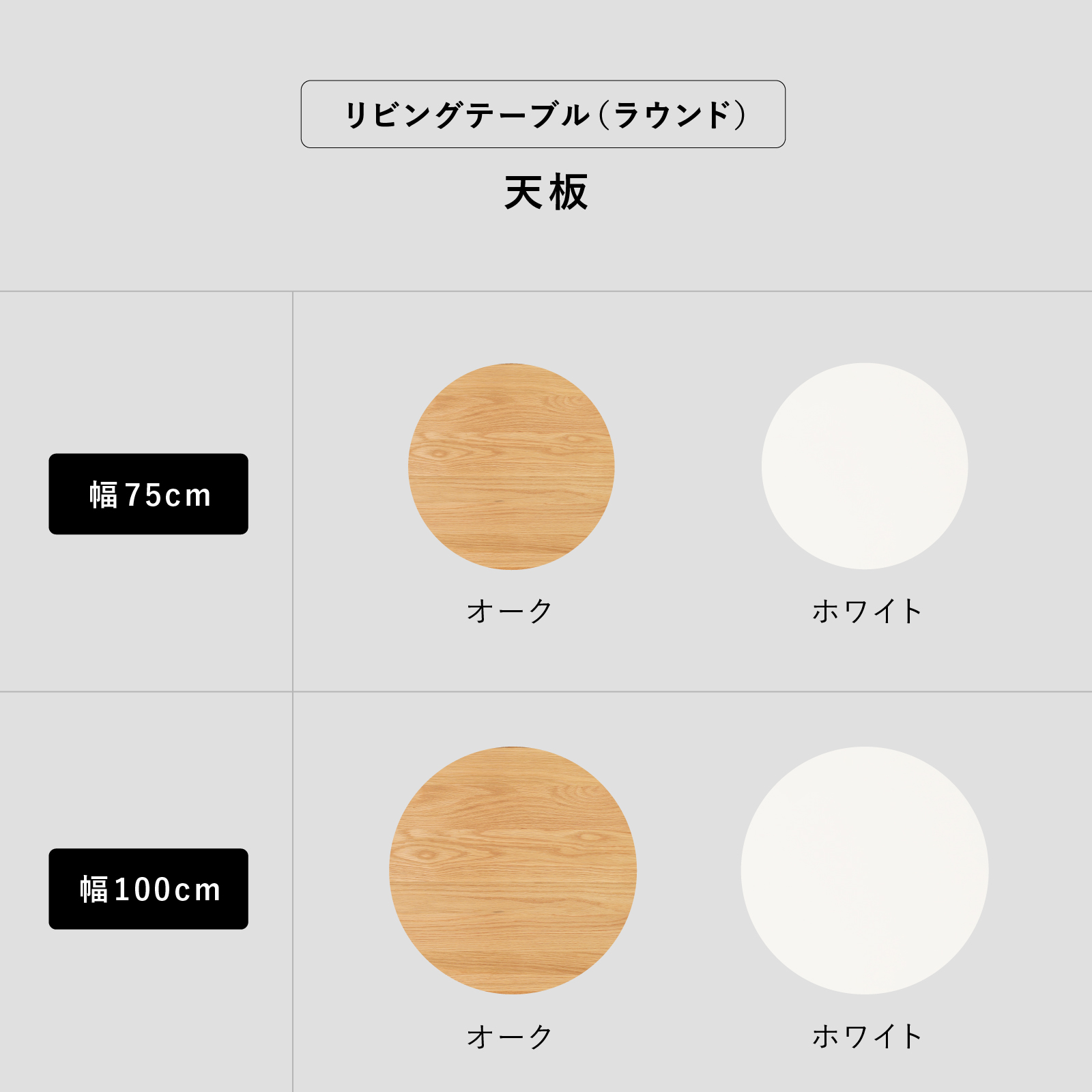Click the horizontal divider between 75cm and 100cm rows

tap(546, 691)
